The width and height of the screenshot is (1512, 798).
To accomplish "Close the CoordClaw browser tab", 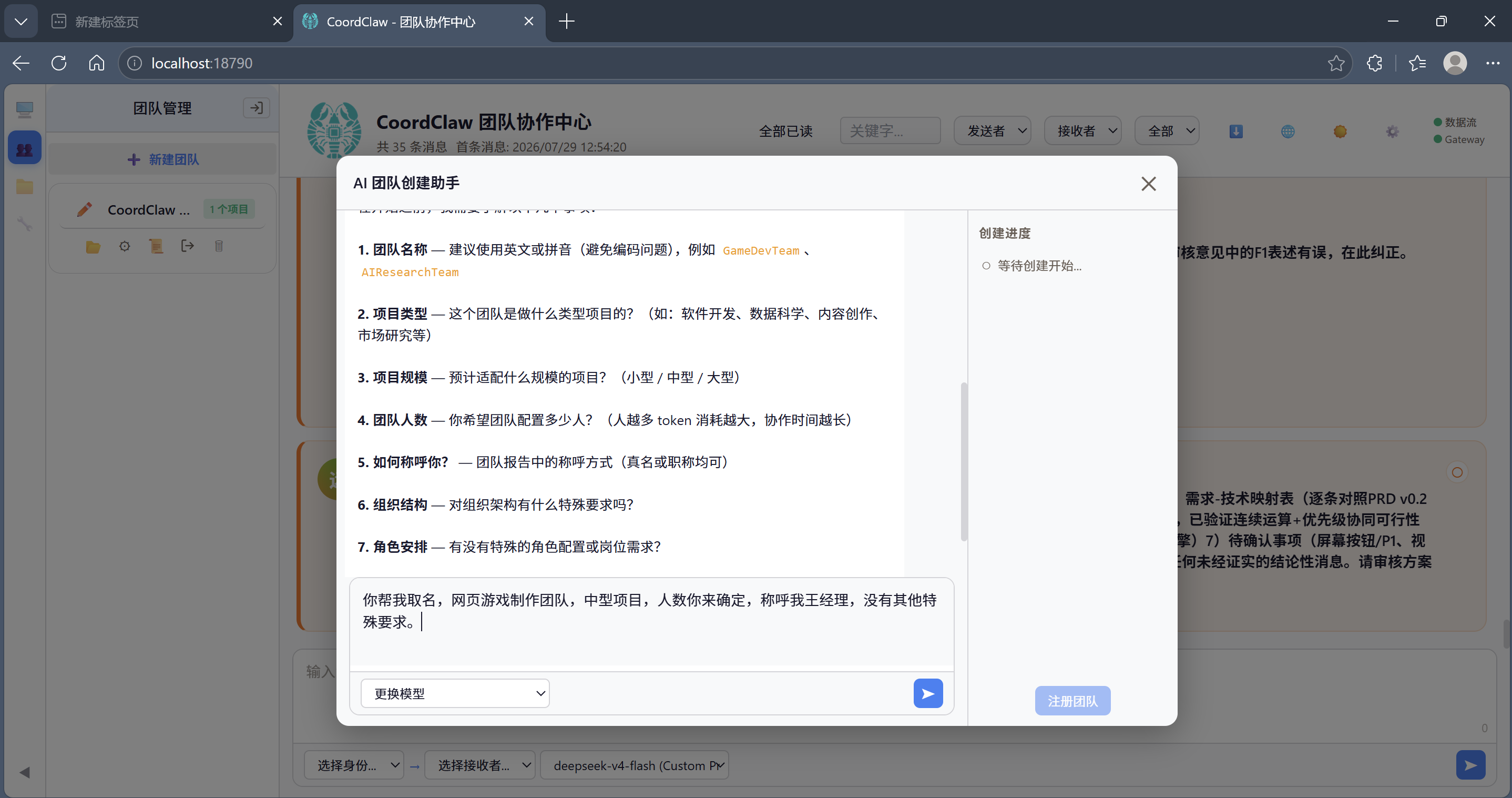I will click(528, 22).
